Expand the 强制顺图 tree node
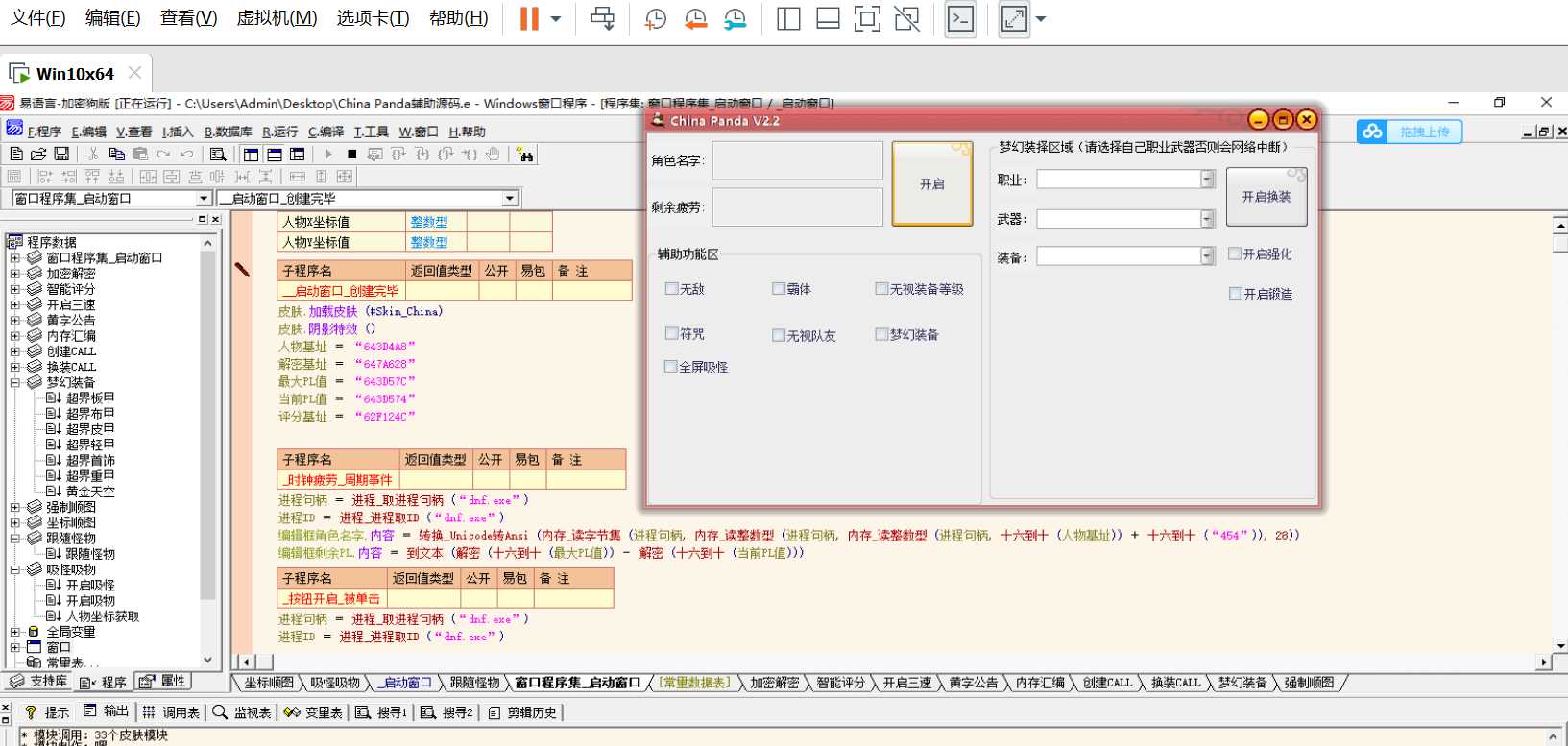Viewport: 1568px width, 746px height. point(14,507)
